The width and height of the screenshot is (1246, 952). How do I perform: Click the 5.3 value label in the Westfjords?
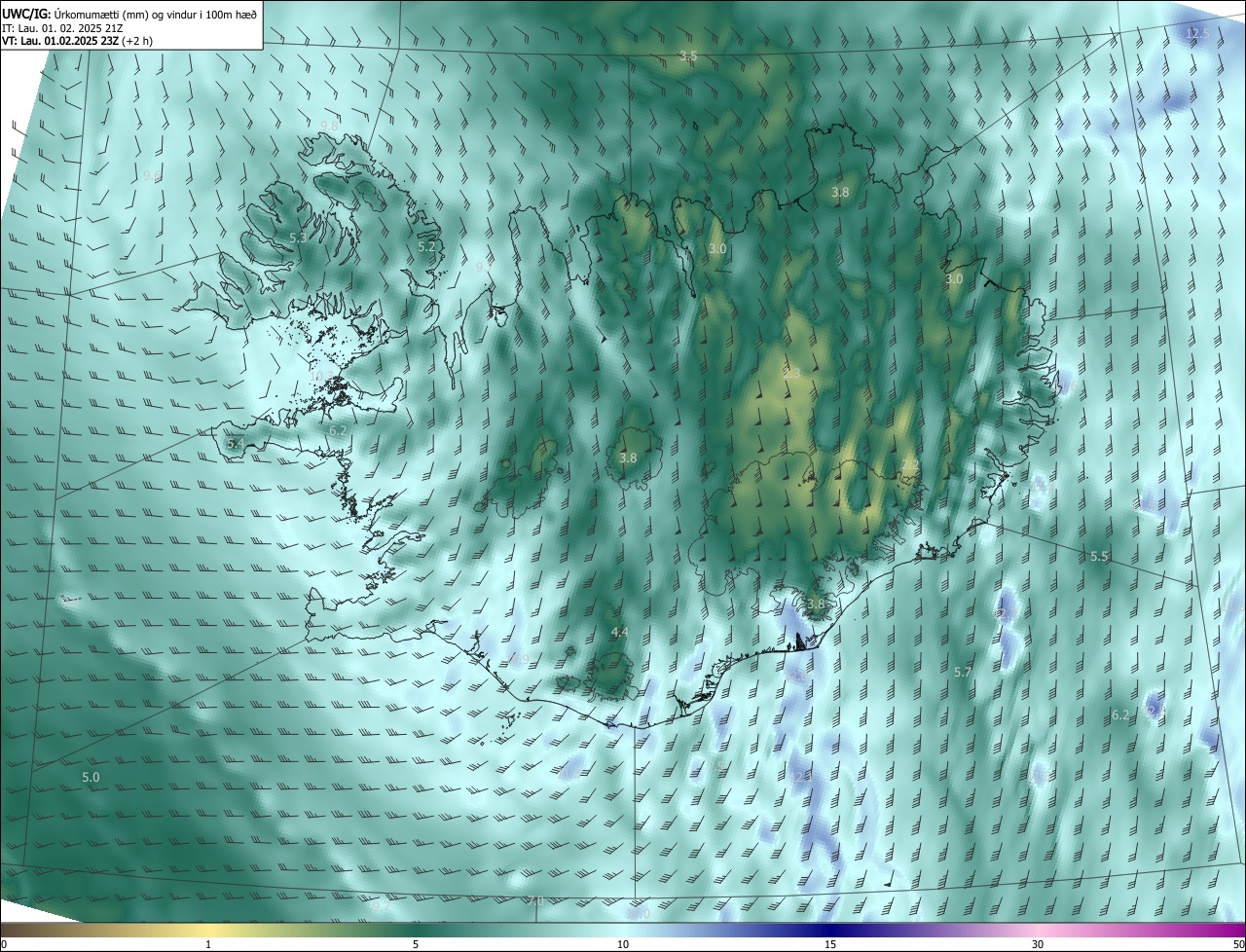point(299,238)
